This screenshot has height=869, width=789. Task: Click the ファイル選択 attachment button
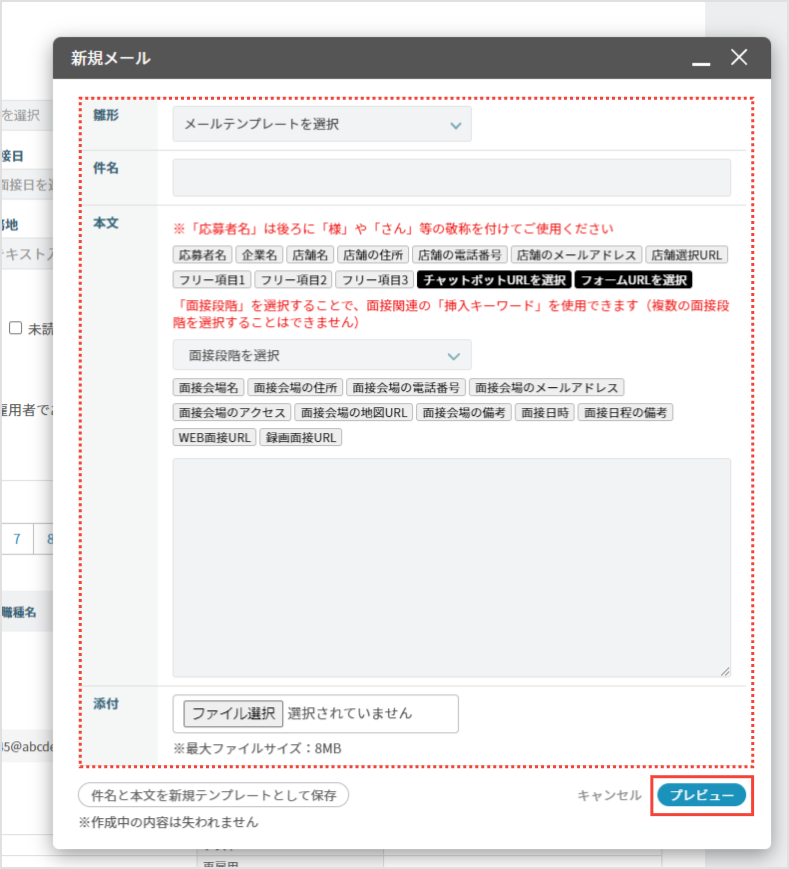233,714
